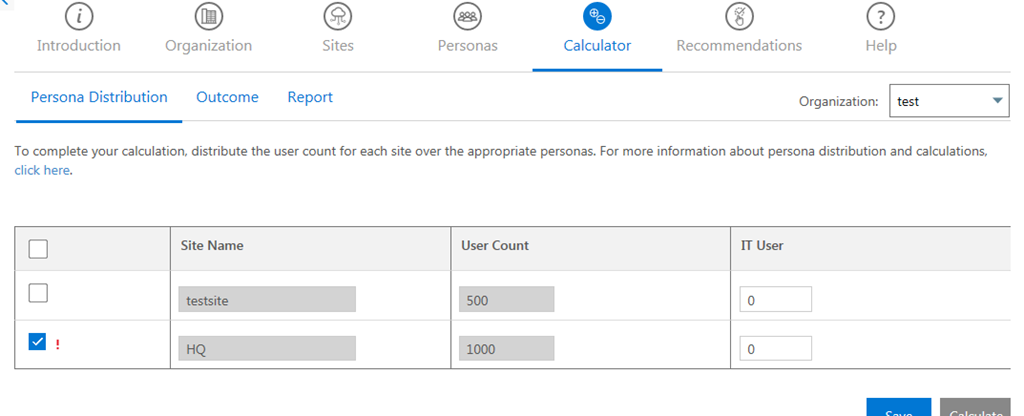Expand the Organization dropdown showing test
The image size is (1024, 416).
949,101
